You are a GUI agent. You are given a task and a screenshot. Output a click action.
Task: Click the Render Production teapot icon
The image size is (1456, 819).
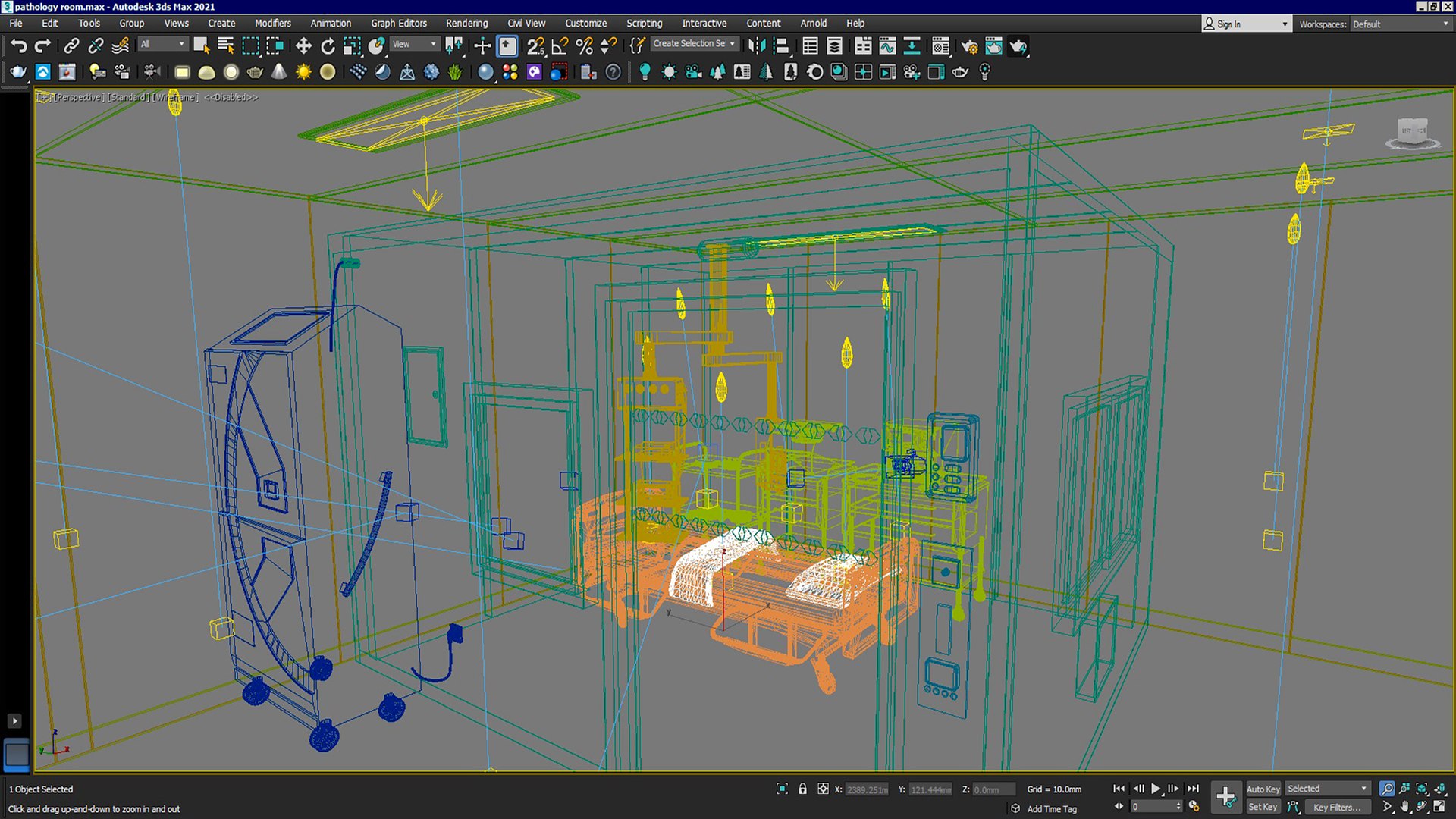1018,46
